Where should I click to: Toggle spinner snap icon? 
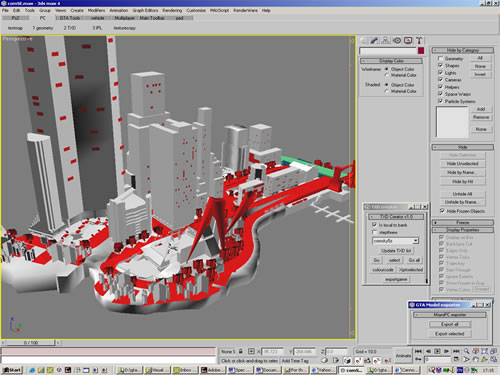coord(387,360)
